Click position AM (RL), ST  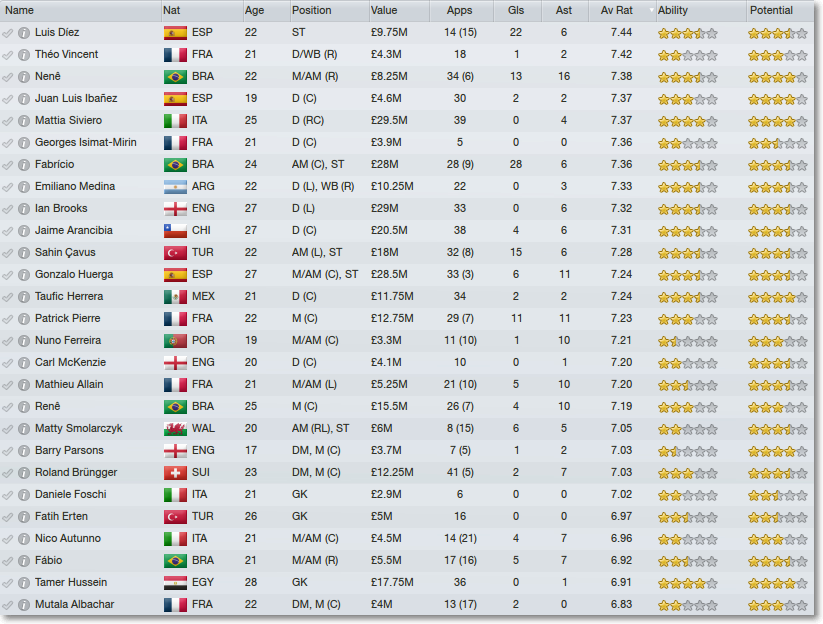(320, 429)
